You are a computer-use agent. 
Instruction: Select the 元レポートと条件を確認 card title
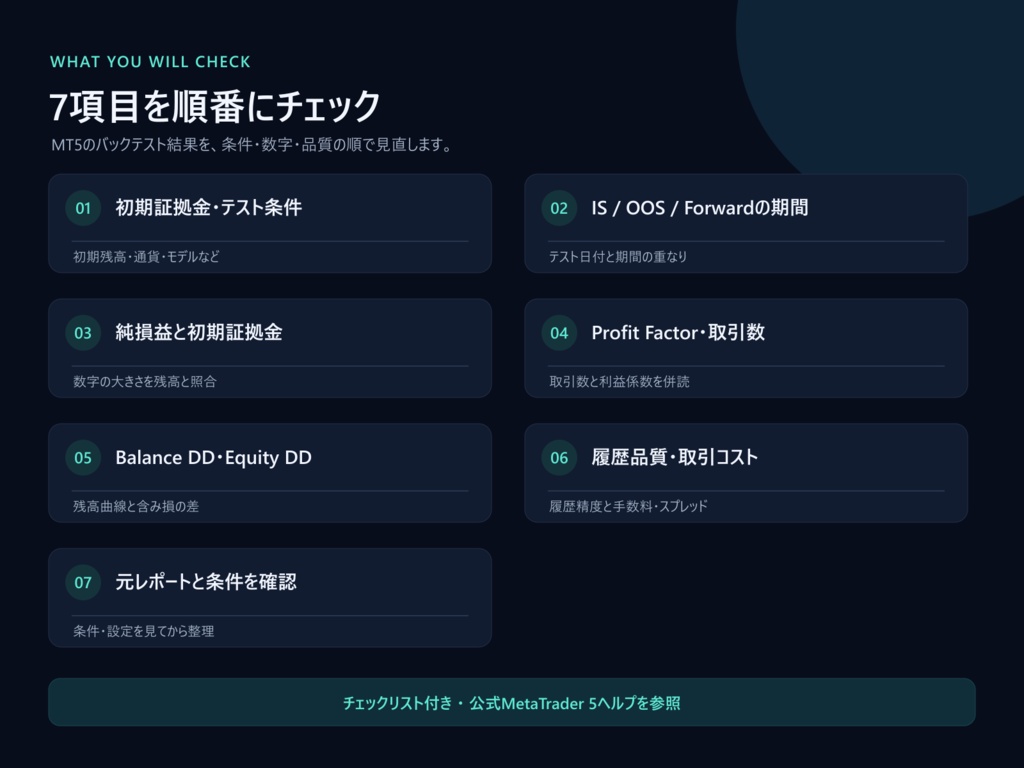coord(206,582)
